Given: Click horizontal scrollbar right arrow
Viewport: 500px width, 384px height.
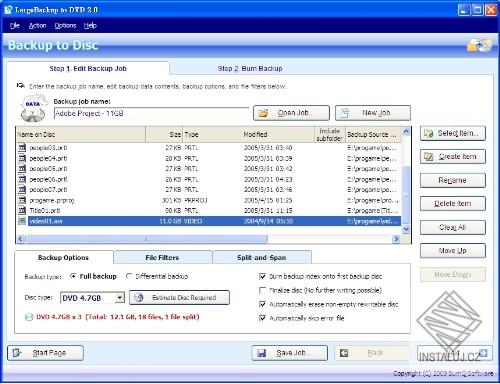Looking at the screenshot, I should coord(396,239).
